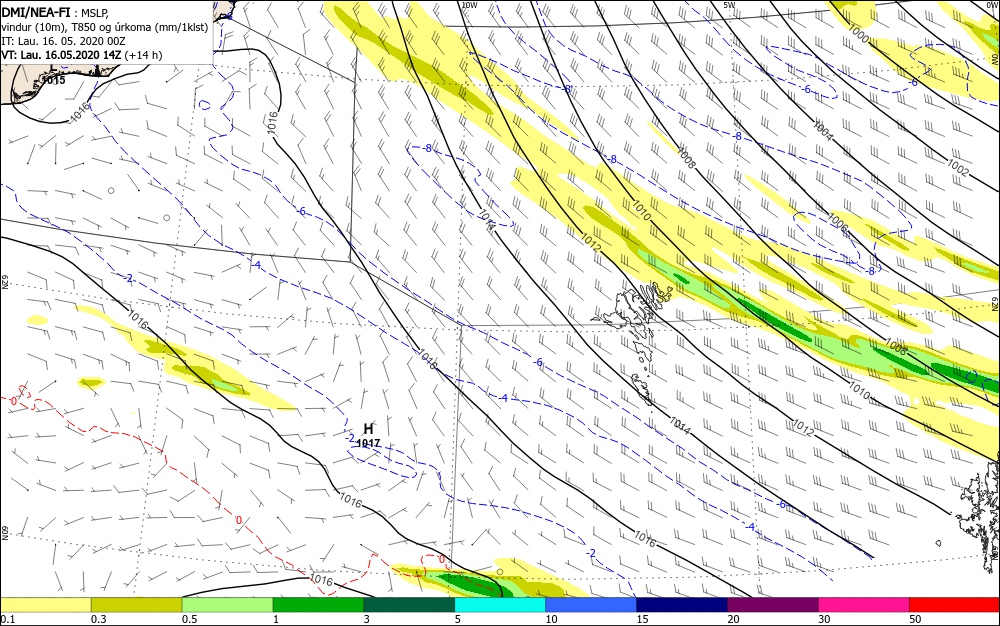The image size is (1000, 626).
Task: Click the '50' legend scale value
Action: (915, 619)
